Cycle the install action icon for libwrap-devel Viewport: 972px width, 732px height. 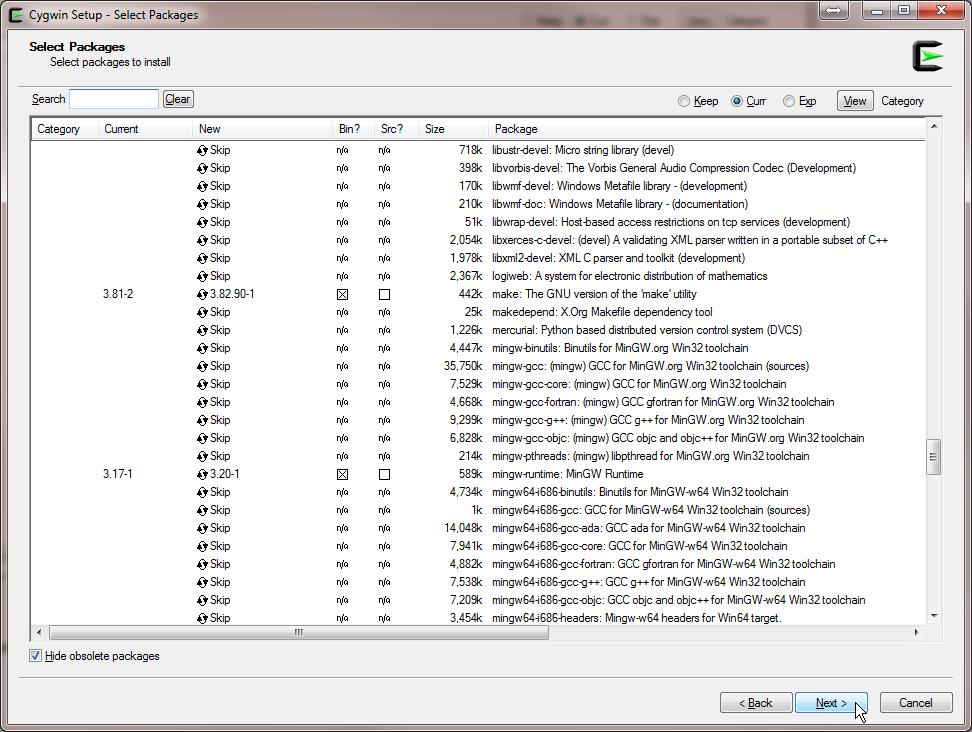[202, 222]
